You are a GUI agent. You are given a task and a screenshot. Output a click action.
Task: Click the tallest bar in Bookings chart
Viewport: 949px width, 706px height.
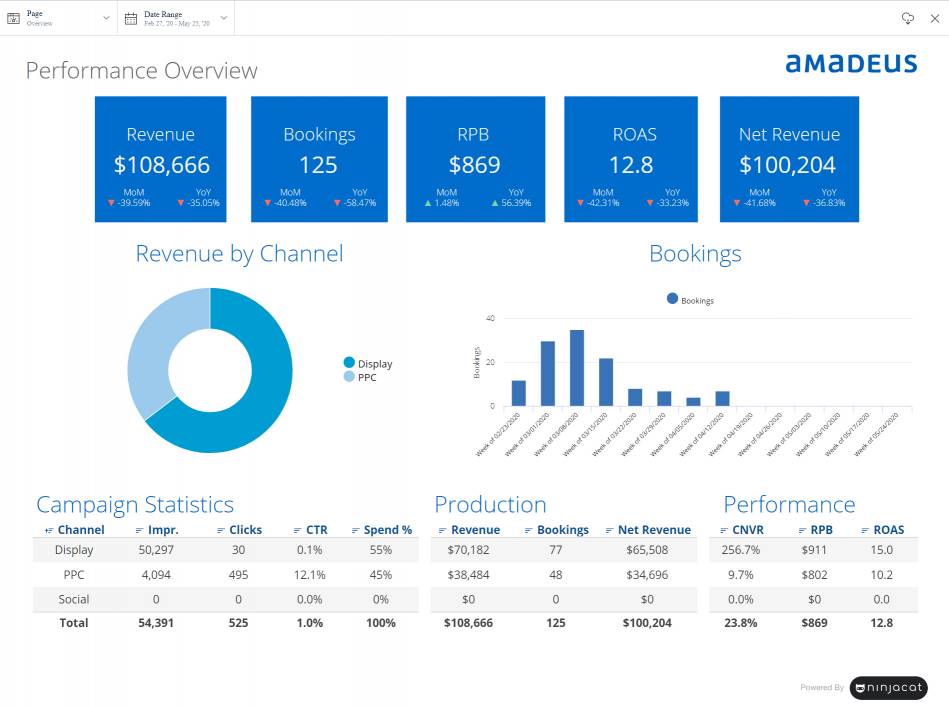point(577,368)
